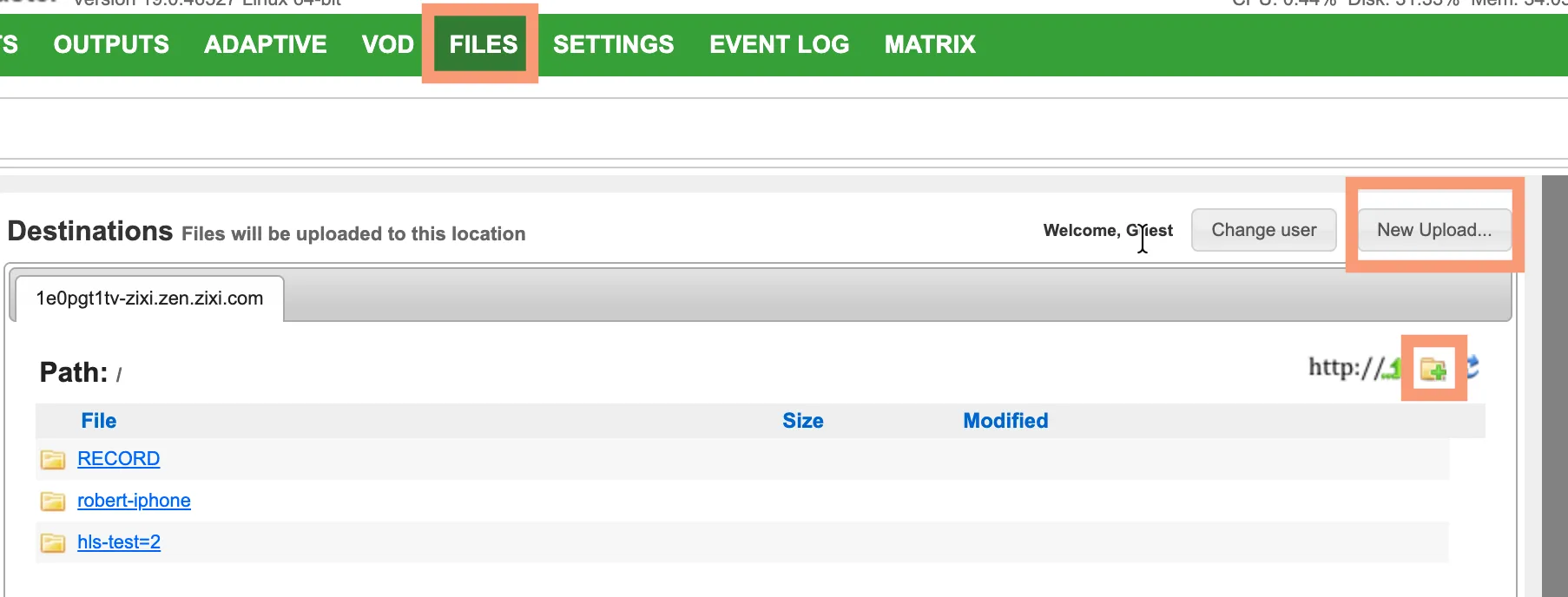Image resolution: width=1568 pixels, height=597 pixels.
Task: Create a new folder with the folder-plus icon
Action: coord(1433,369)
